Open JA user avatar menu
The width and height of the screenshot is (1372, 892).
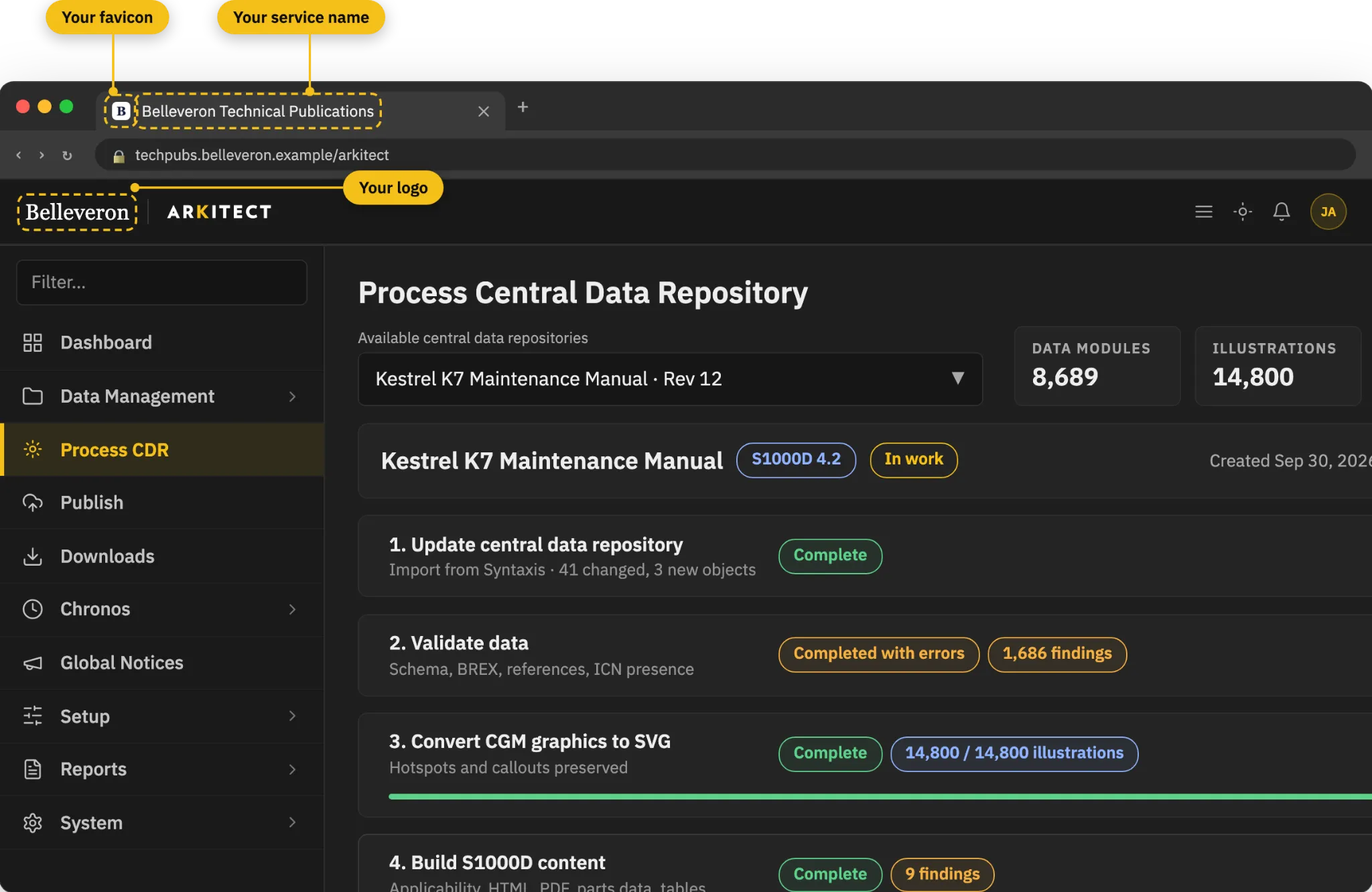tap(1328, 212)
